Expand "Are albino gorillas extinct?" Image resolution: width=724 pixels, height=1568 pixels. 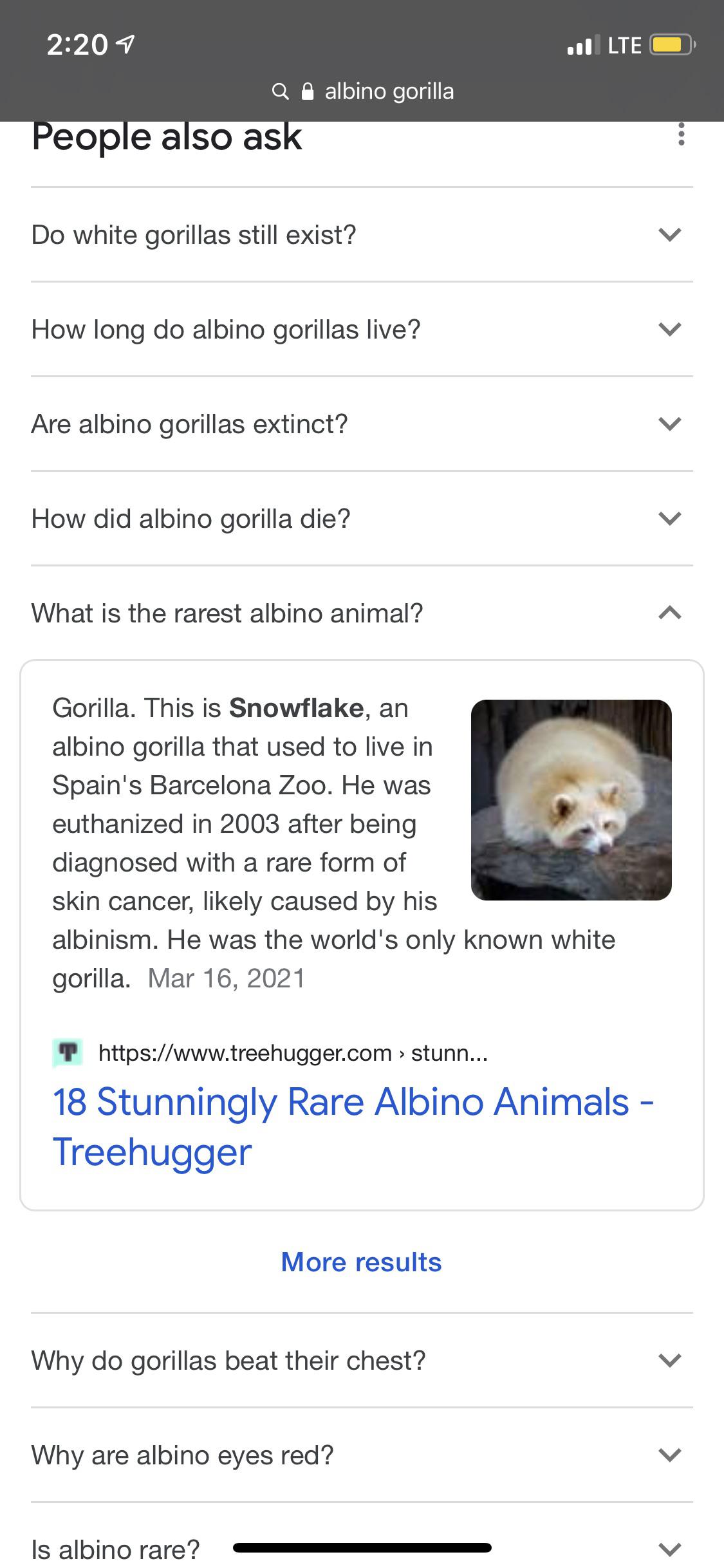(x=669, y=424)
